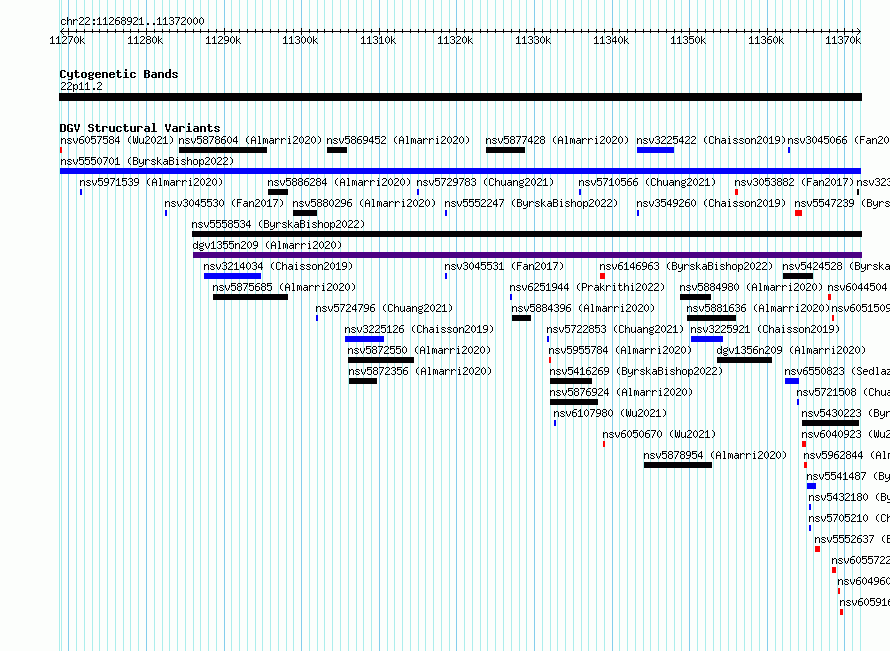
Task: Click nsv5884980 (Almarri2020) label
Action: point(751,287)
